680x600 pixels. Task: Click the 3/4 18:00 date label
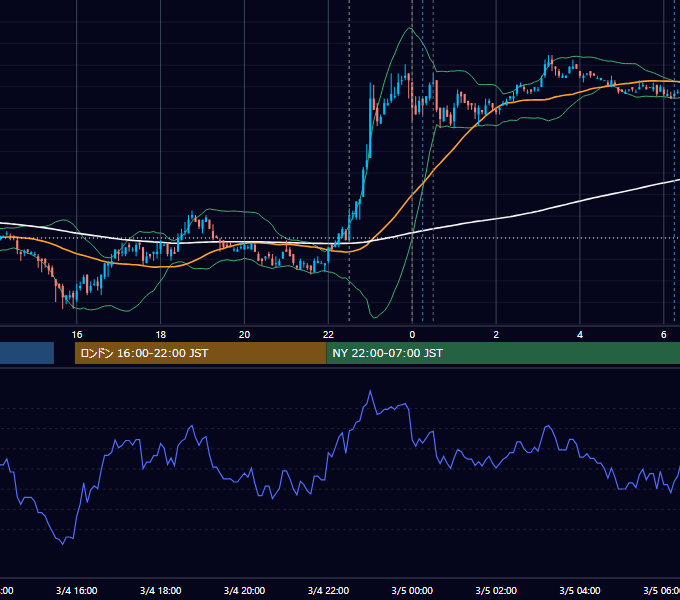[160, 590]
